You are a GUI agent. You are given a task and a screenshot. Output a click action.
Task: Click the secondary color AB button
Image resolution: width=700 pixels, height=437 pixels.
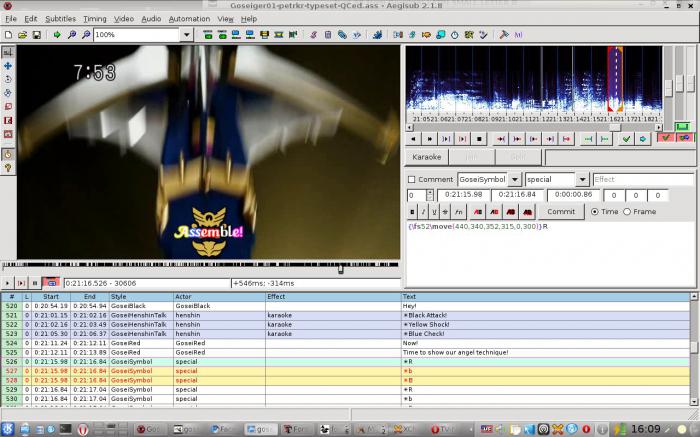494,212
